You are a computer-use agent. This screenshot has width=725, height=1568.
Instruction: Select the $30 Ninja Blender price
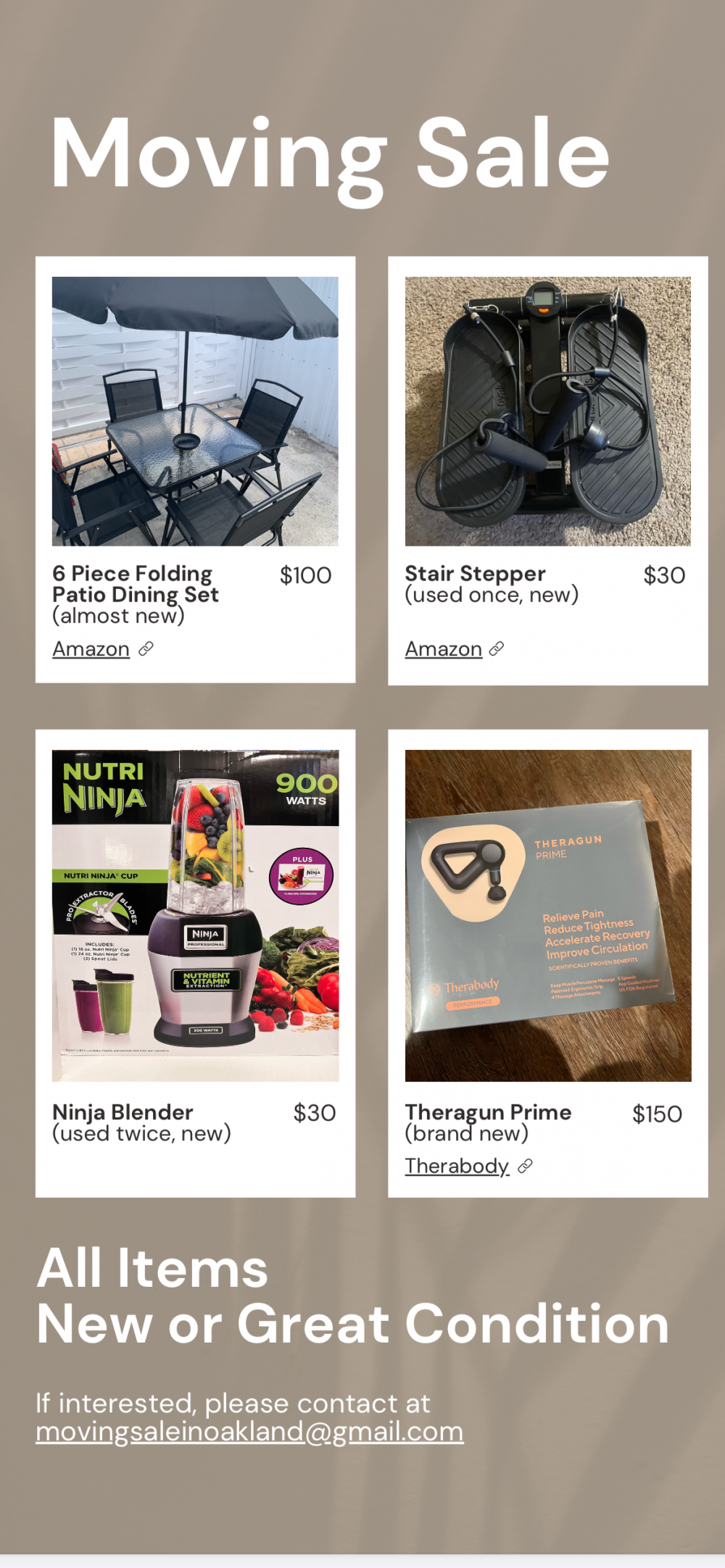pyautogui.click(x=315, y=1113)
